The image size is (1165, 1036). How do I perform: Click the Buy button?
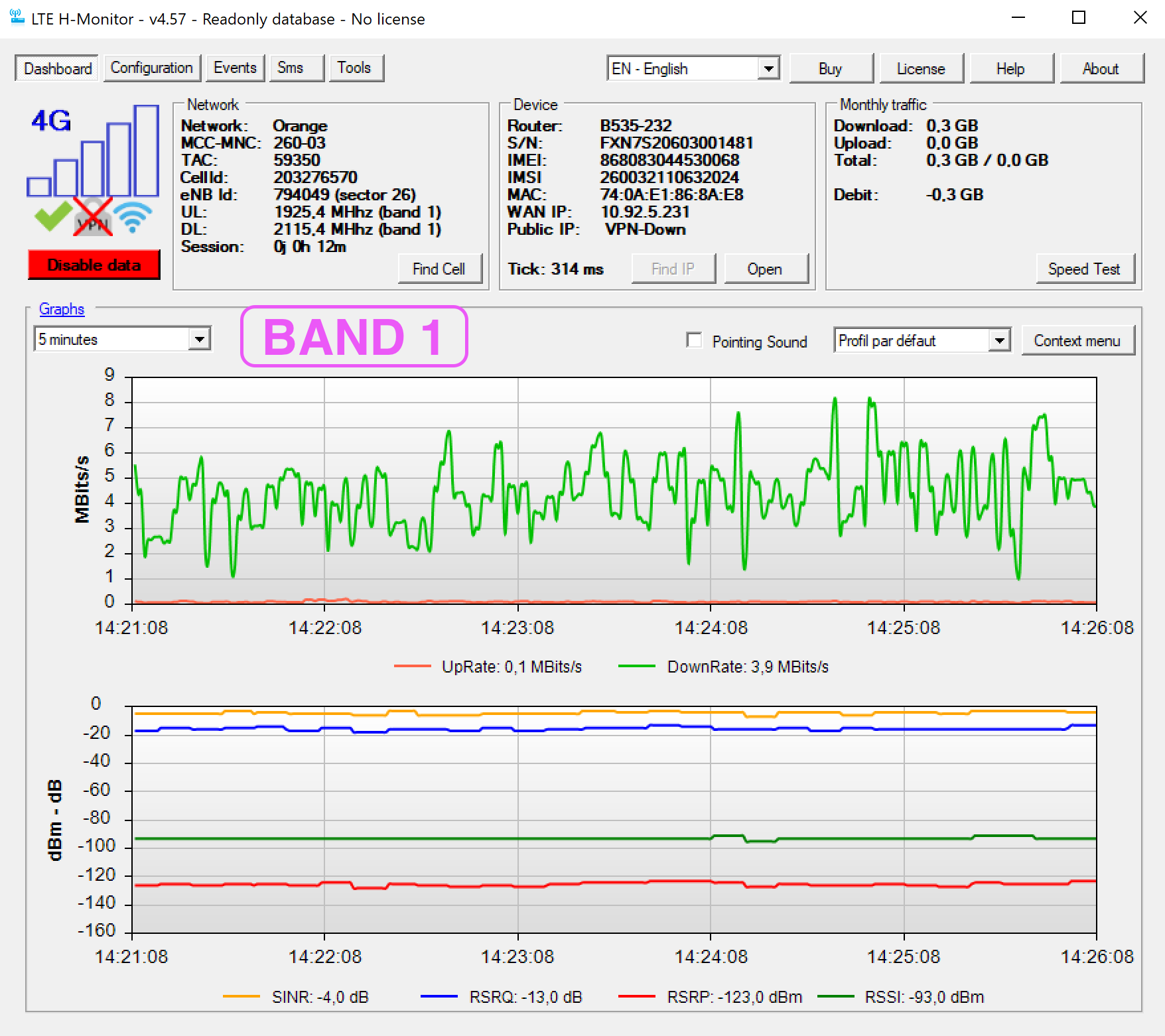coord(831,68)
